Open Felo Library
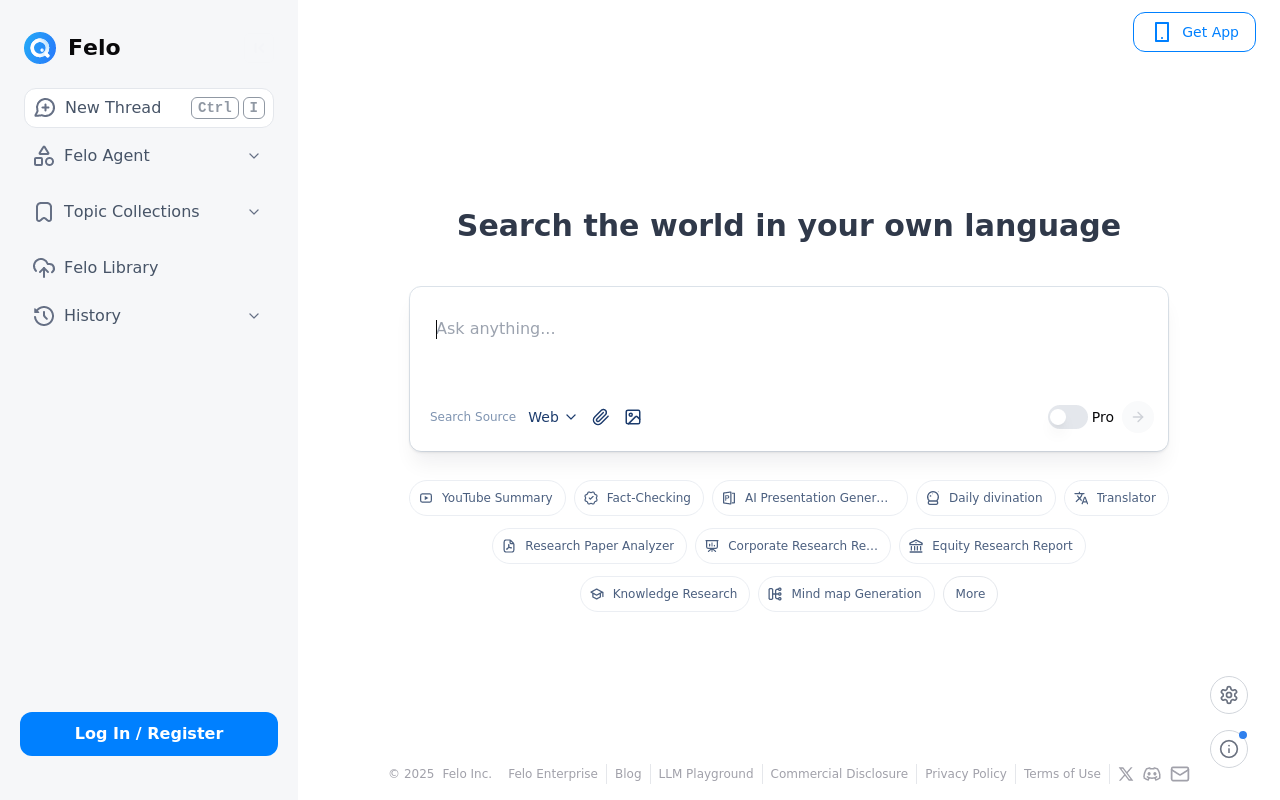Screen dimensions: 1280x800 coord(149,268)
